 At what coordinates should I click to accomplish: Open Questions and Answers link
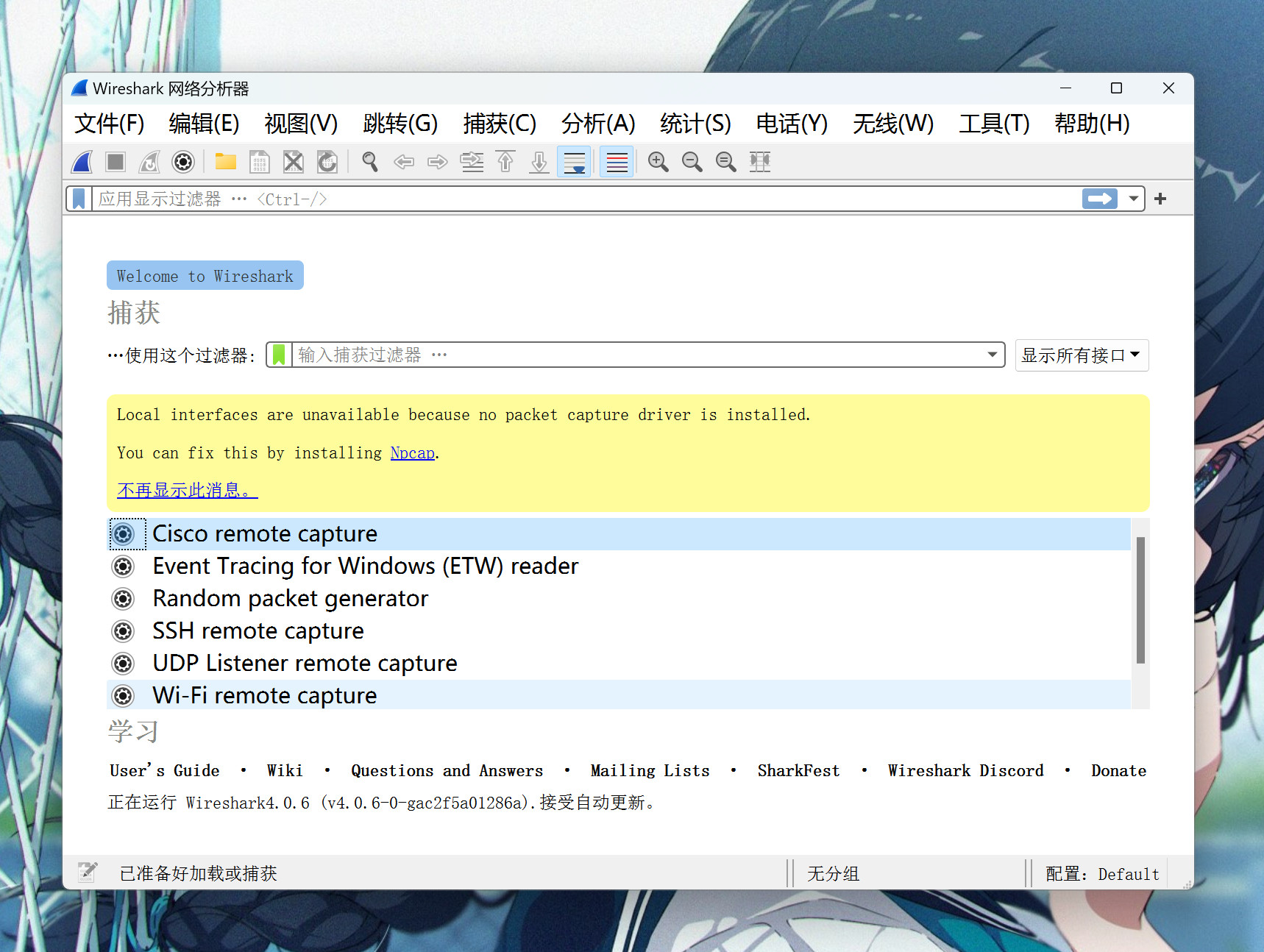[x=447, y=770]
